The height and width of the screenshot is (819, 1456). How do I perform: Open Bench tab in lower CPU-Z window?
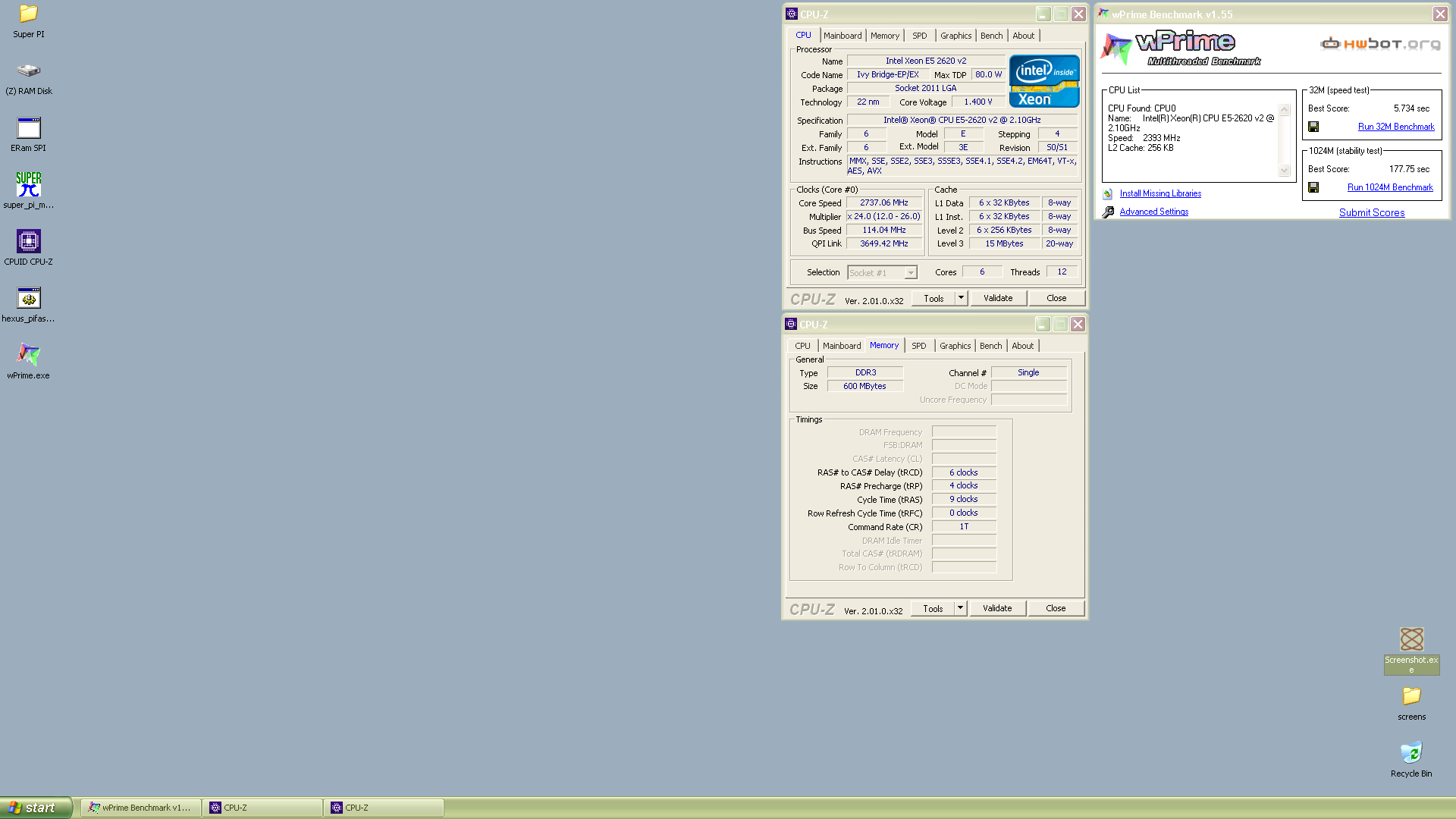click(x=991, y=346)
